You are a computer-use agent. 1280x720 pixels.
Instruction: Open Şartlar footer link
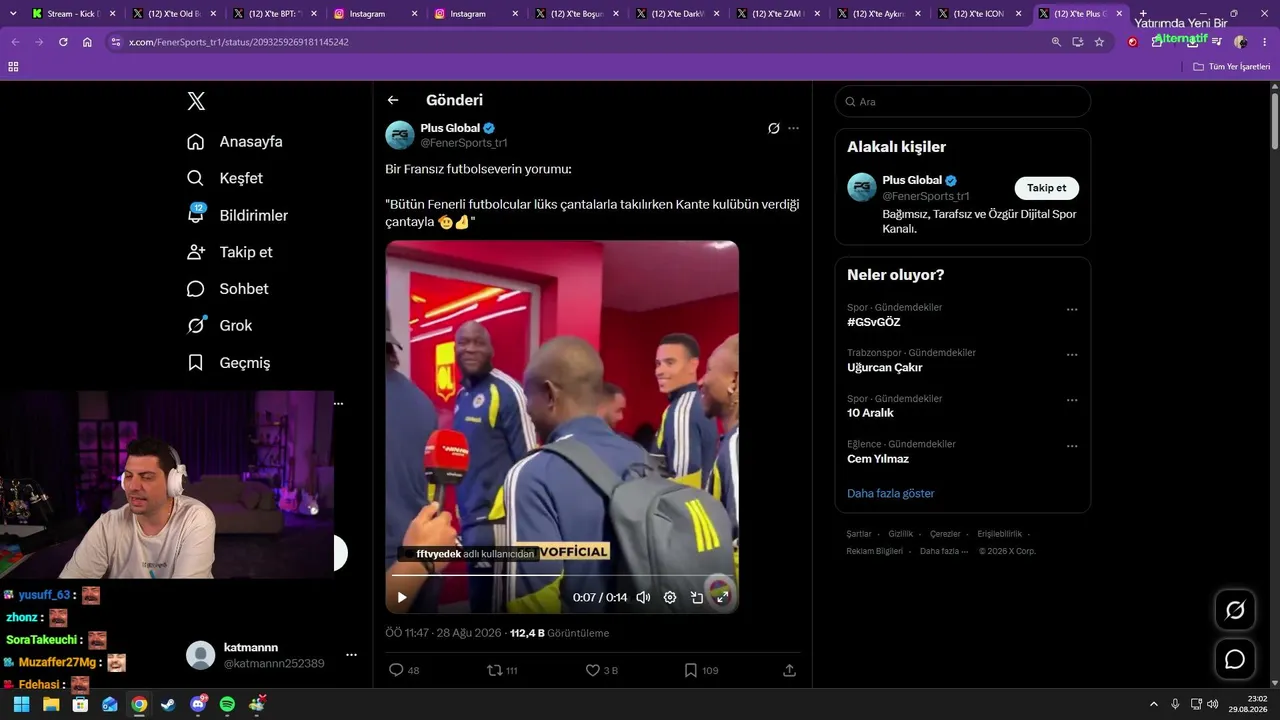tap(859, 534)
